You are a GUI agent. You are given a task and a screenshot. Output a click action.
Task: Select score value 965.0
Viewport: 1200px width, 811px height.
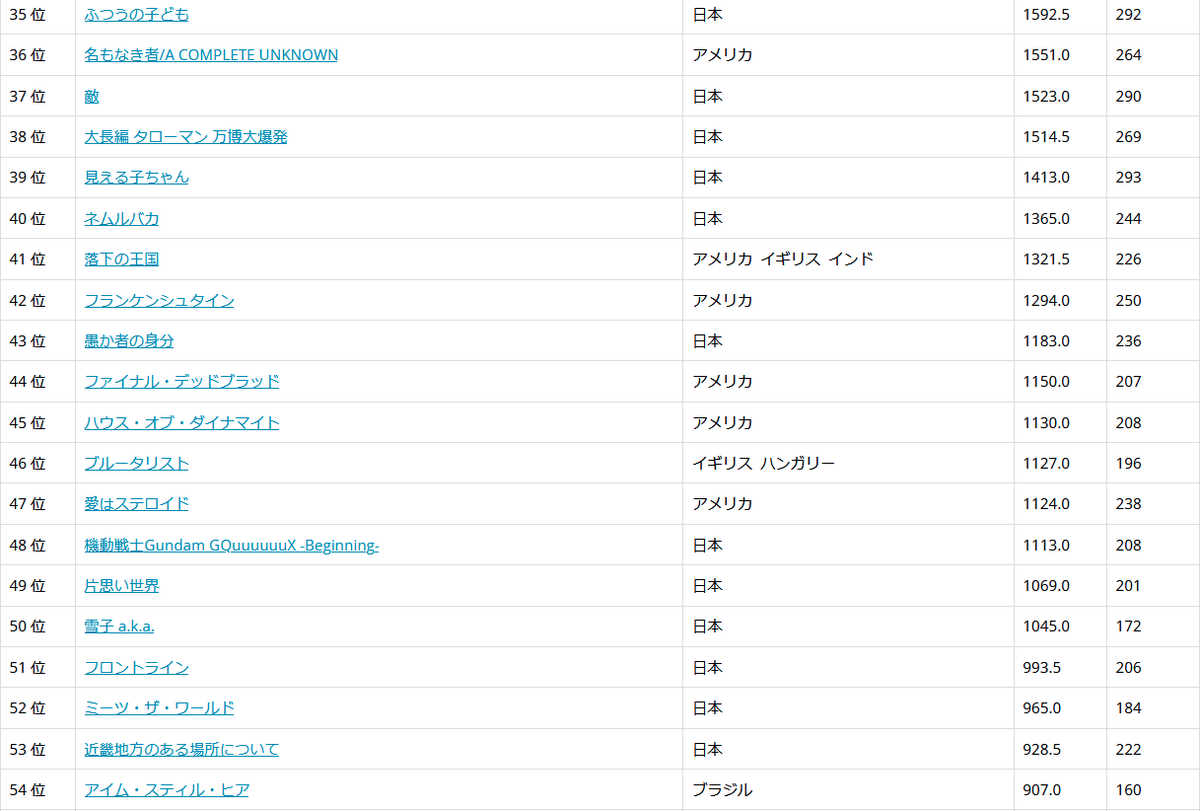click(x=1042, y=708)
